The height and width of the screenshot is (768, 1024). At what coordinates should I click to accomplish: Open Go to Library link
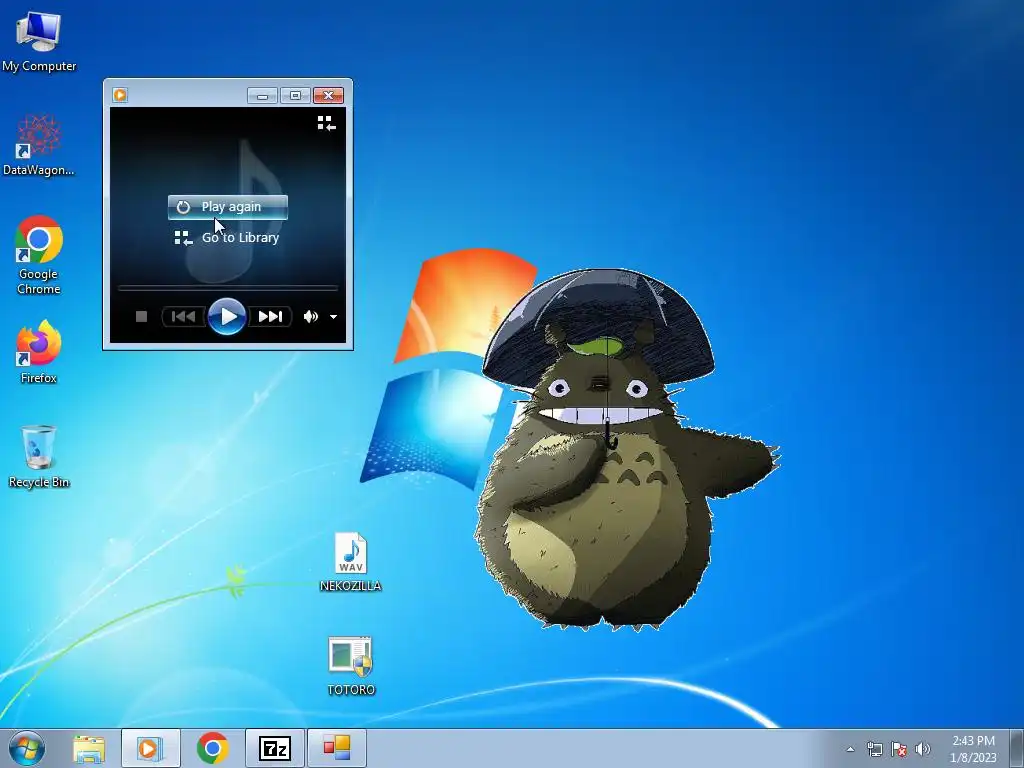click(x=227, y=238)
